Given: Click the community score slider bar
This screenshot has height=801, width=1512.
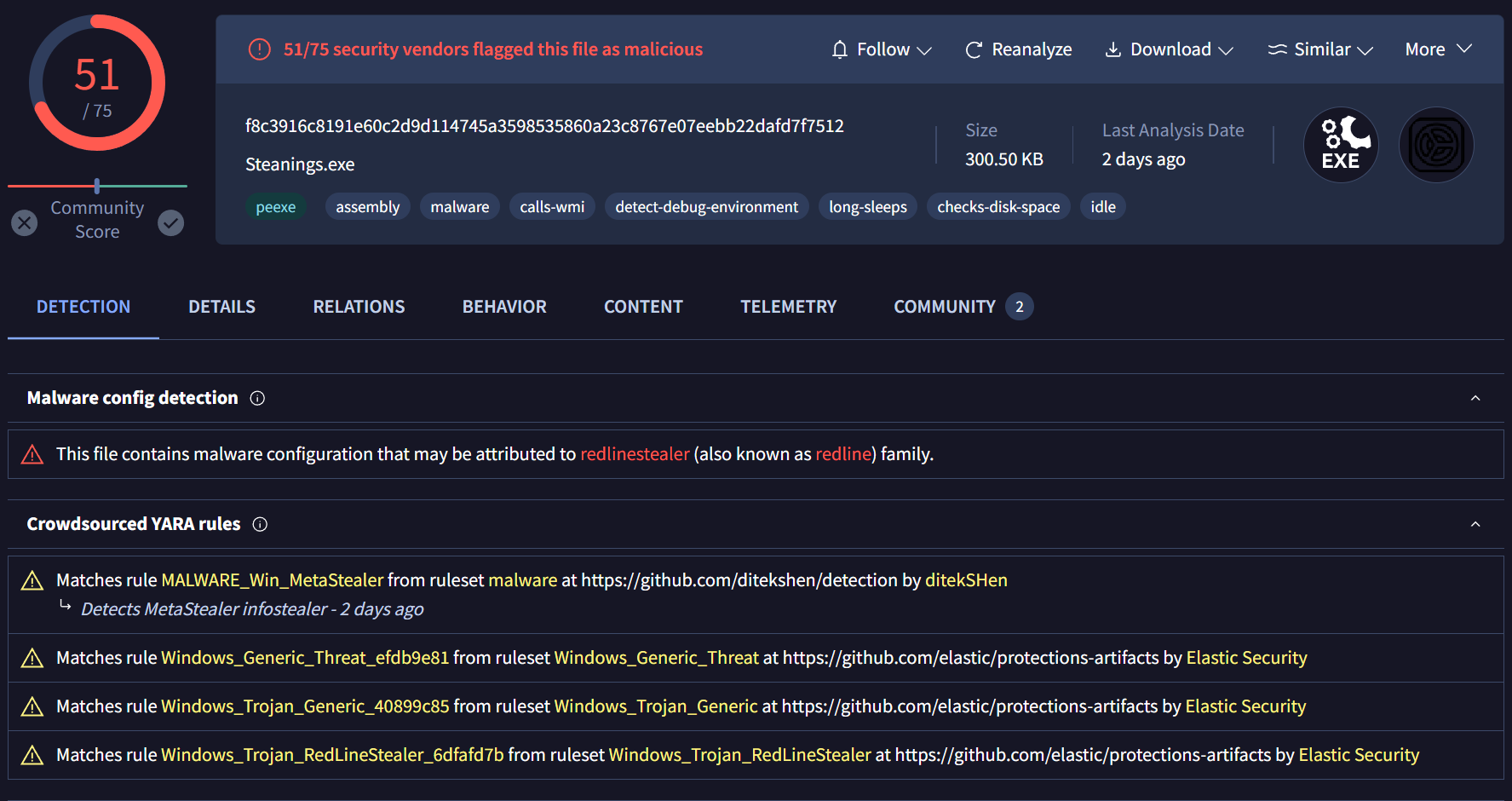Looking at the screenshot, I should click(x=97, y=186).
